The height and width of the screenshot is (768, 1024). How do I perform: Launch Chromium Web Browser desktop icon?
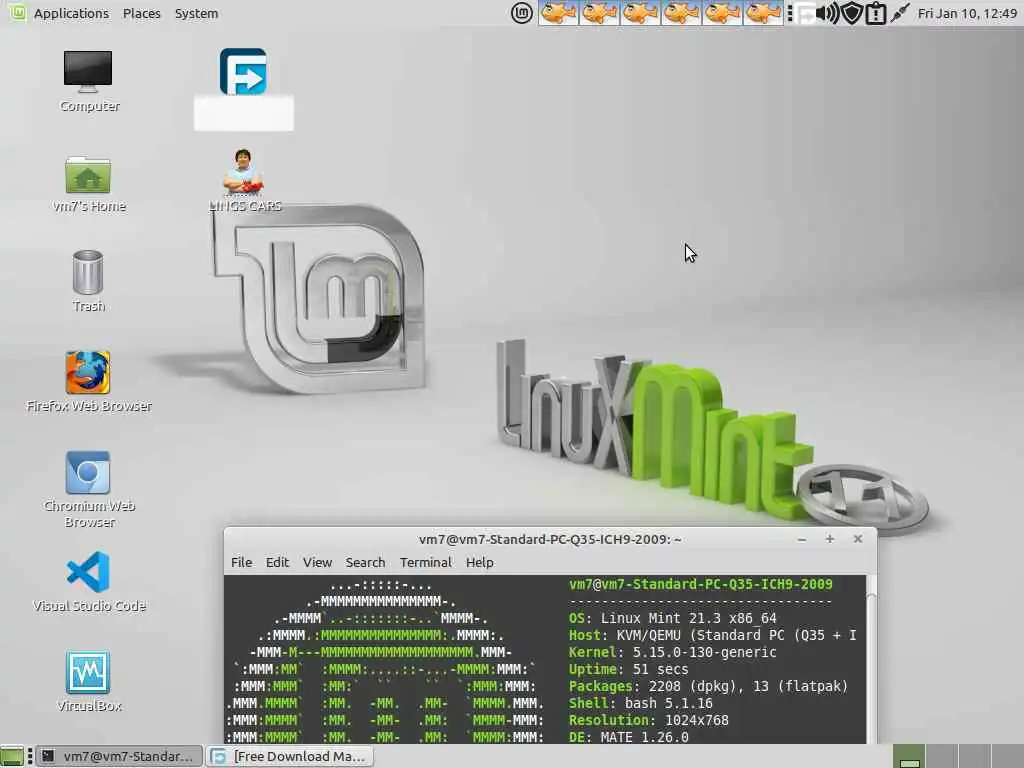(88, 488)
